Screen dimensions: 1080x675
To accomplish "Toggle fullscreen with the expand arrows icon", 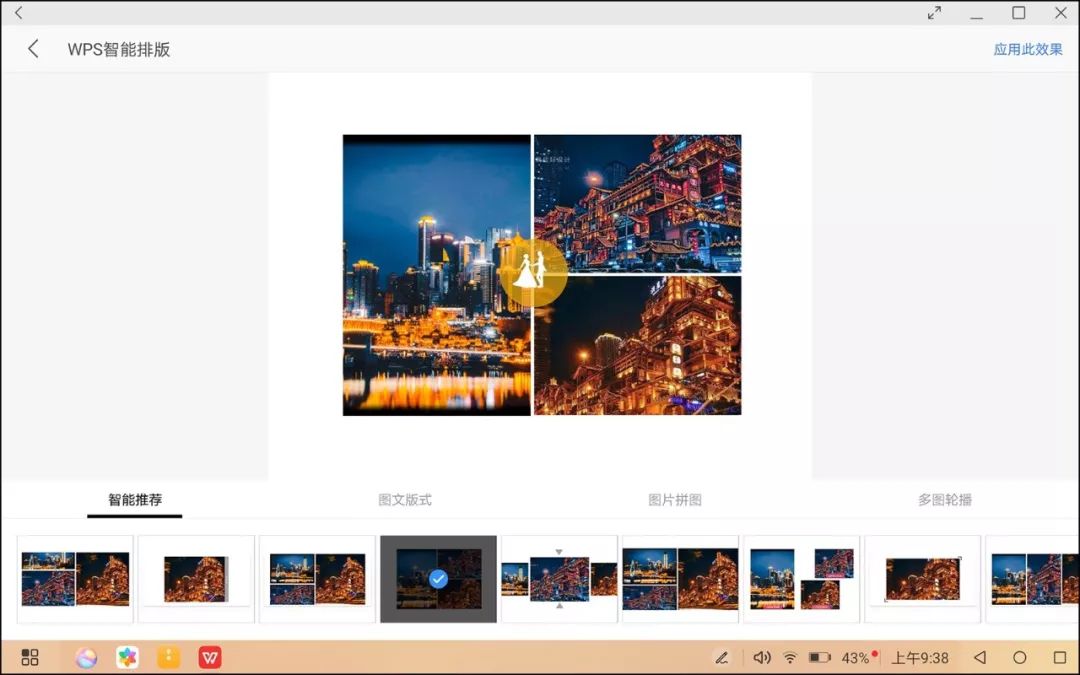I will click(x=934, y=12).
